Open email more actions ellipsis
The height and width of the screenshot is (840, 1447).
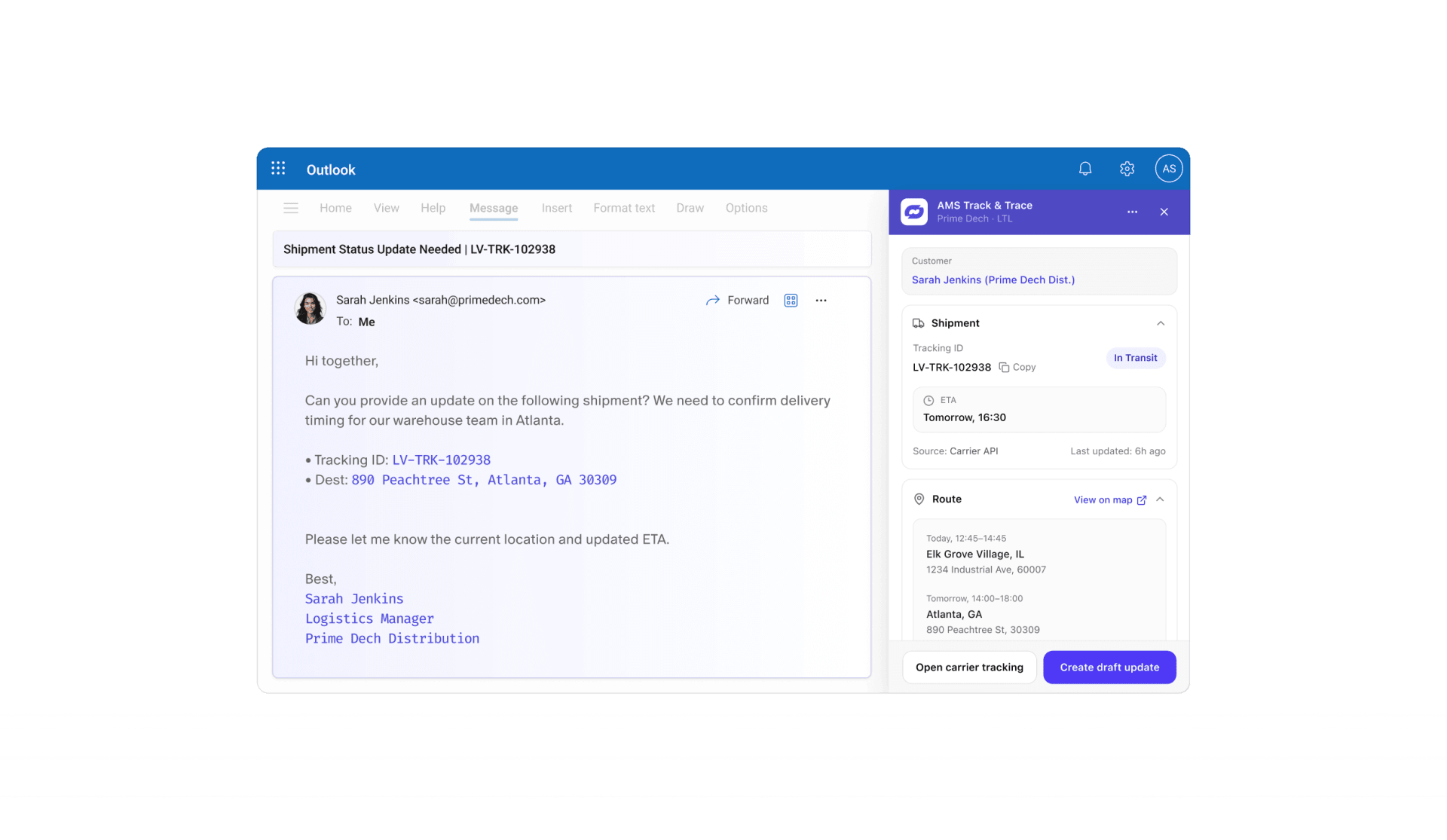click(821, 301)
